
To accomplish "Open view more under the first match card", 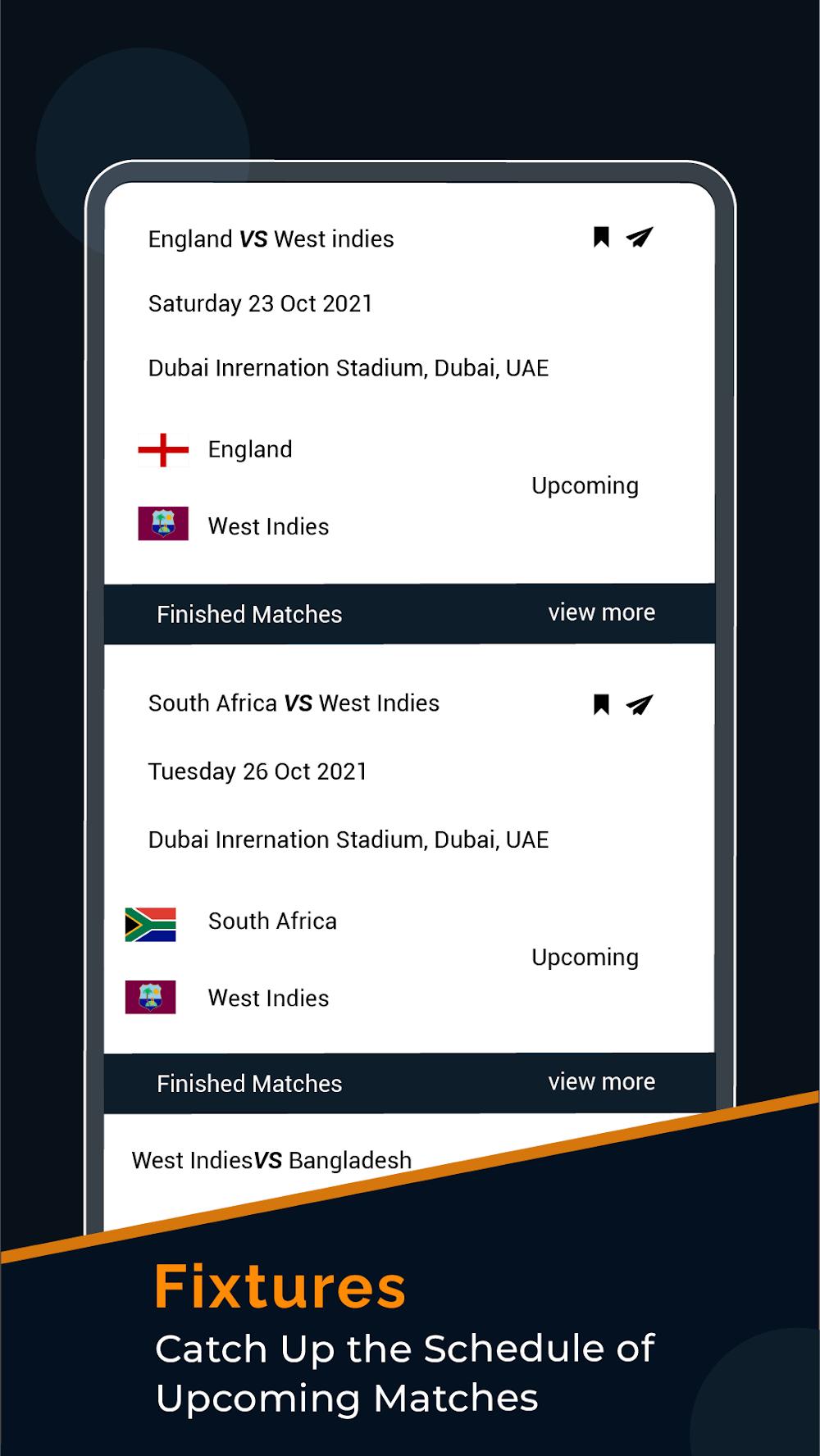I will [x=601, y=612].
